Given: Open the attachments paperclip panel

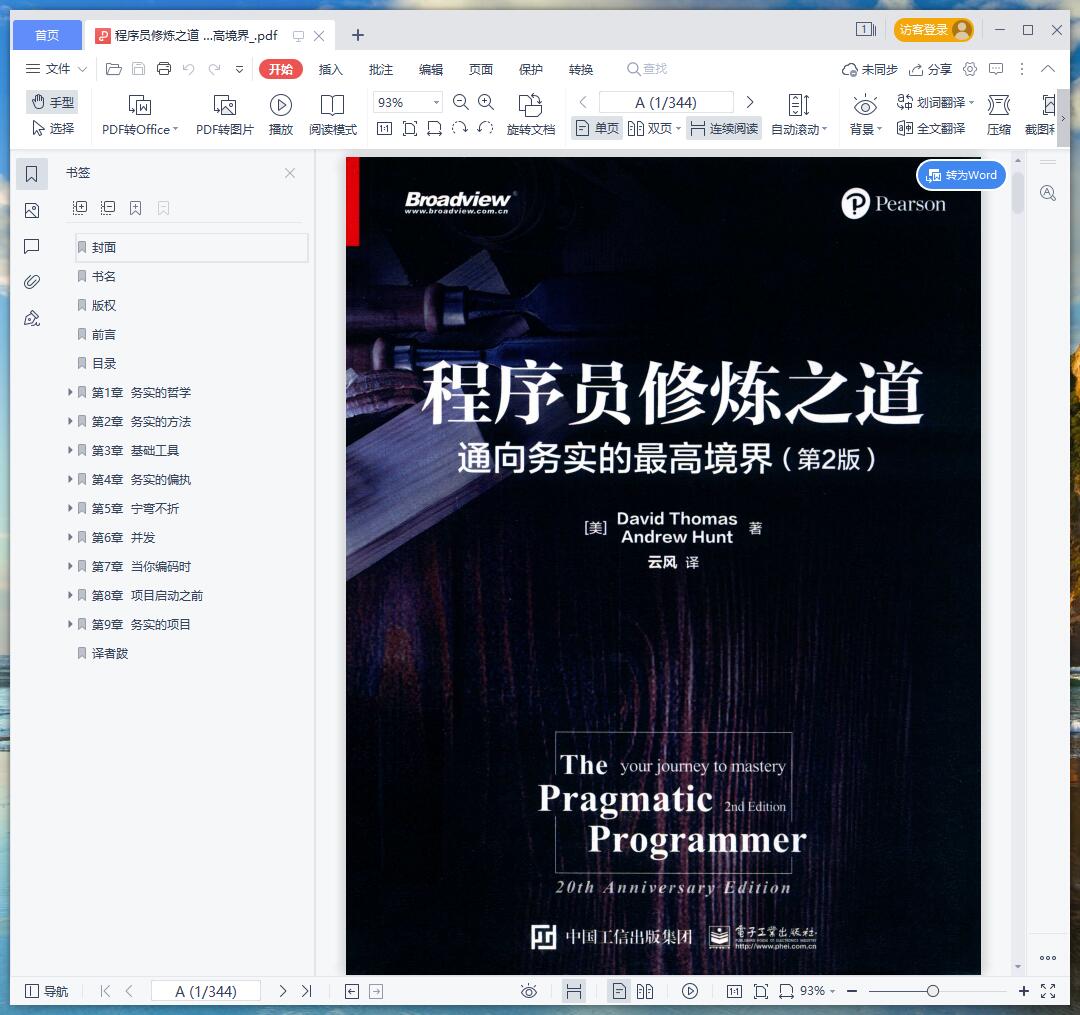Looking at the screenshot, I should [x=32, y=282].
